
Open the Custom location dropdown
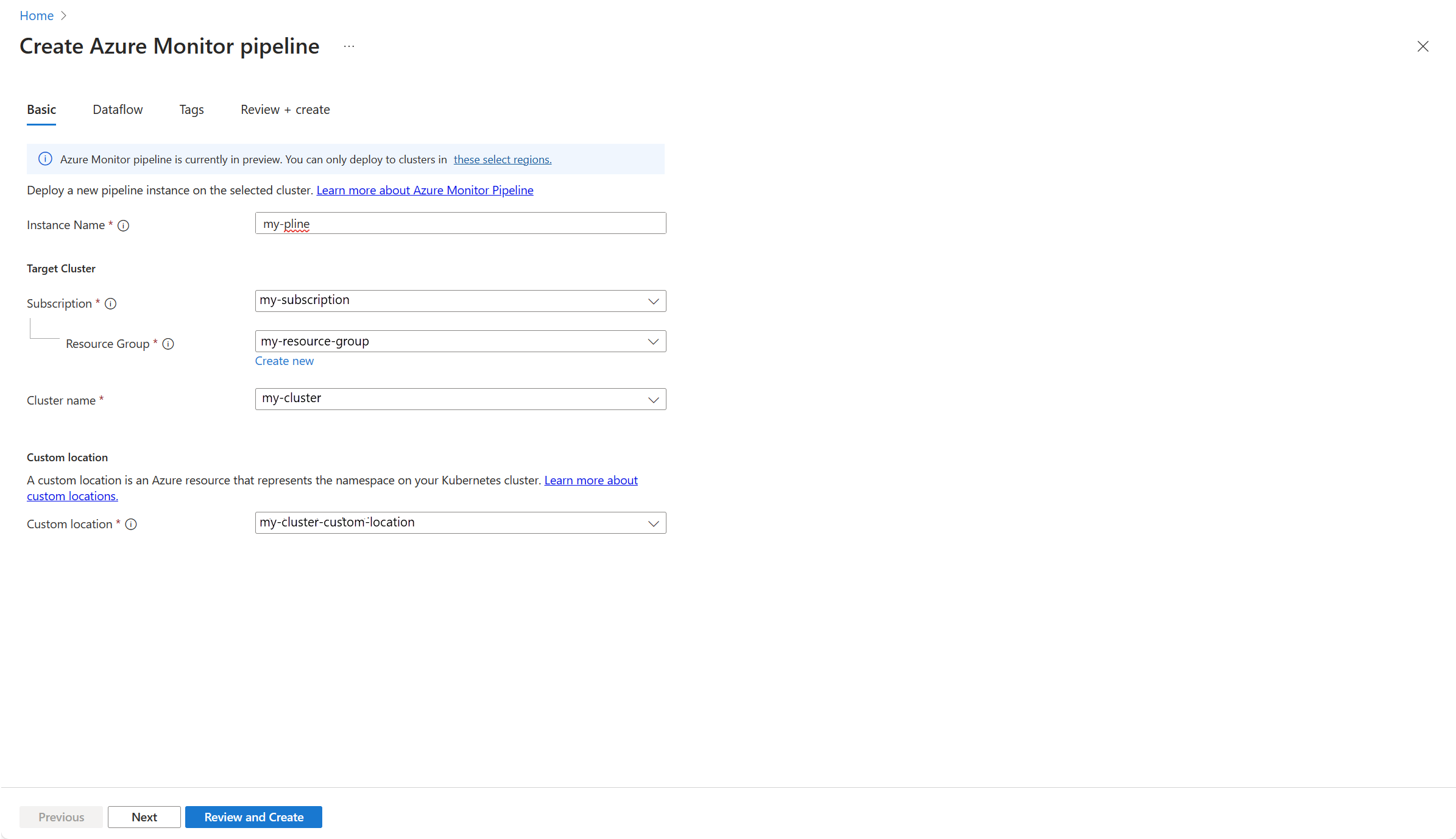(x=653, y=523)
